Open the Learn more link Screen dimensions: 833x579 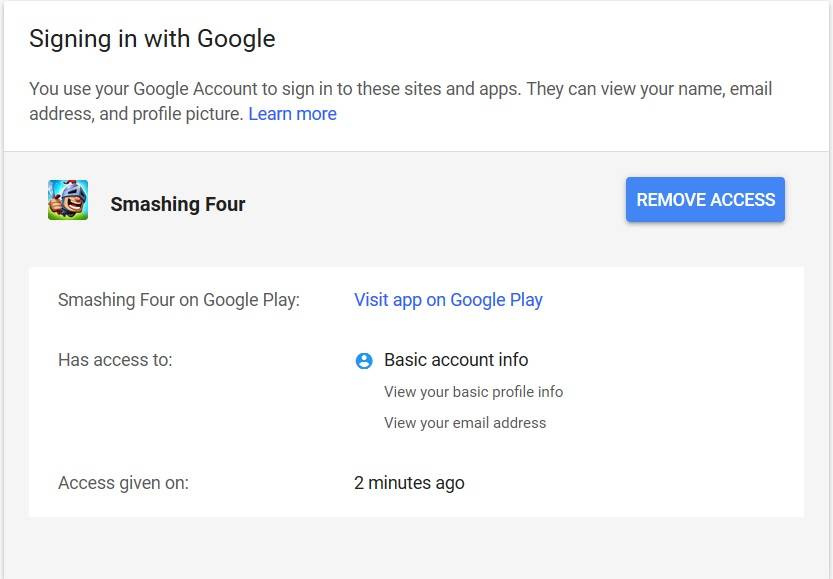pyautogui.click(x=292, y=114)
